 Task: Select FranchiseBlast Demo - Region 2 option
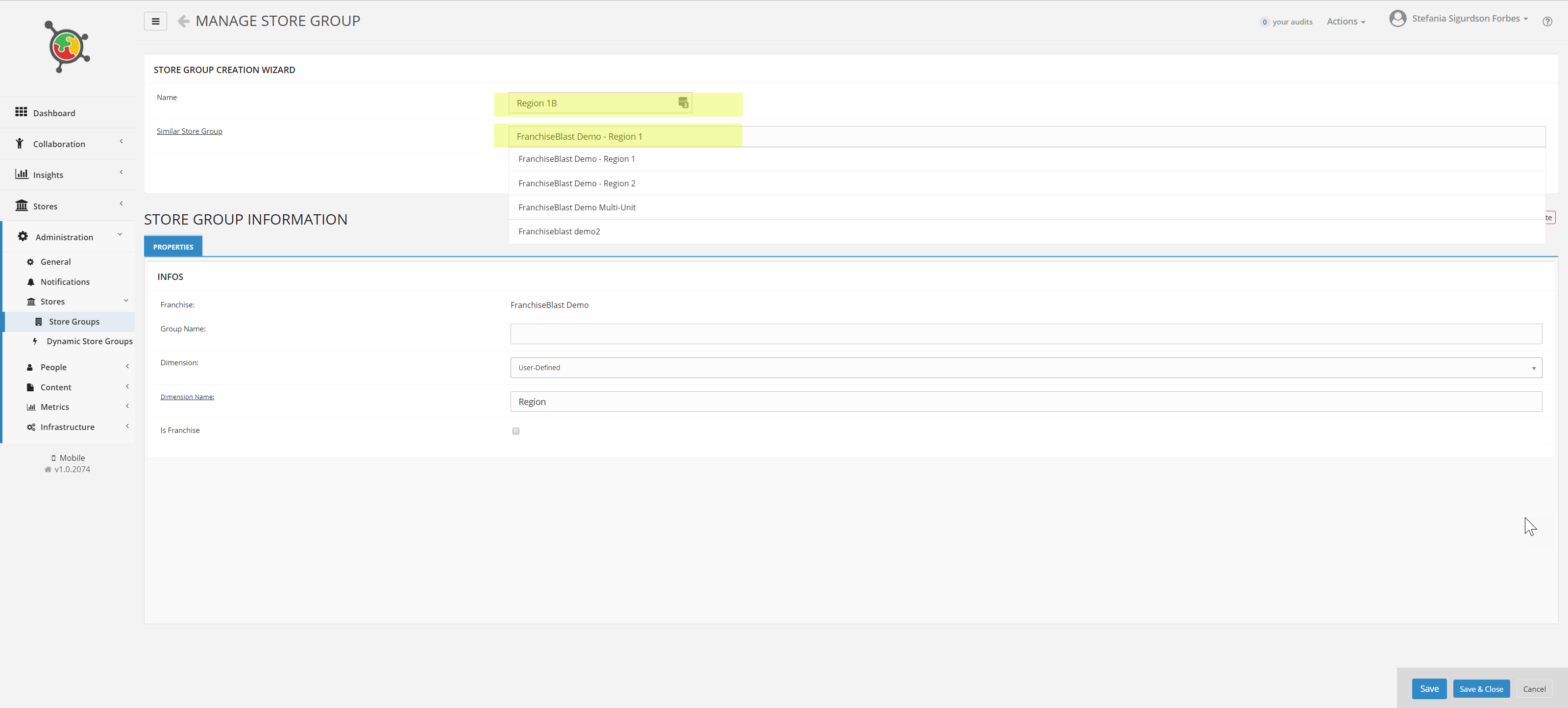pyautogui.click(x=576, y=183)
